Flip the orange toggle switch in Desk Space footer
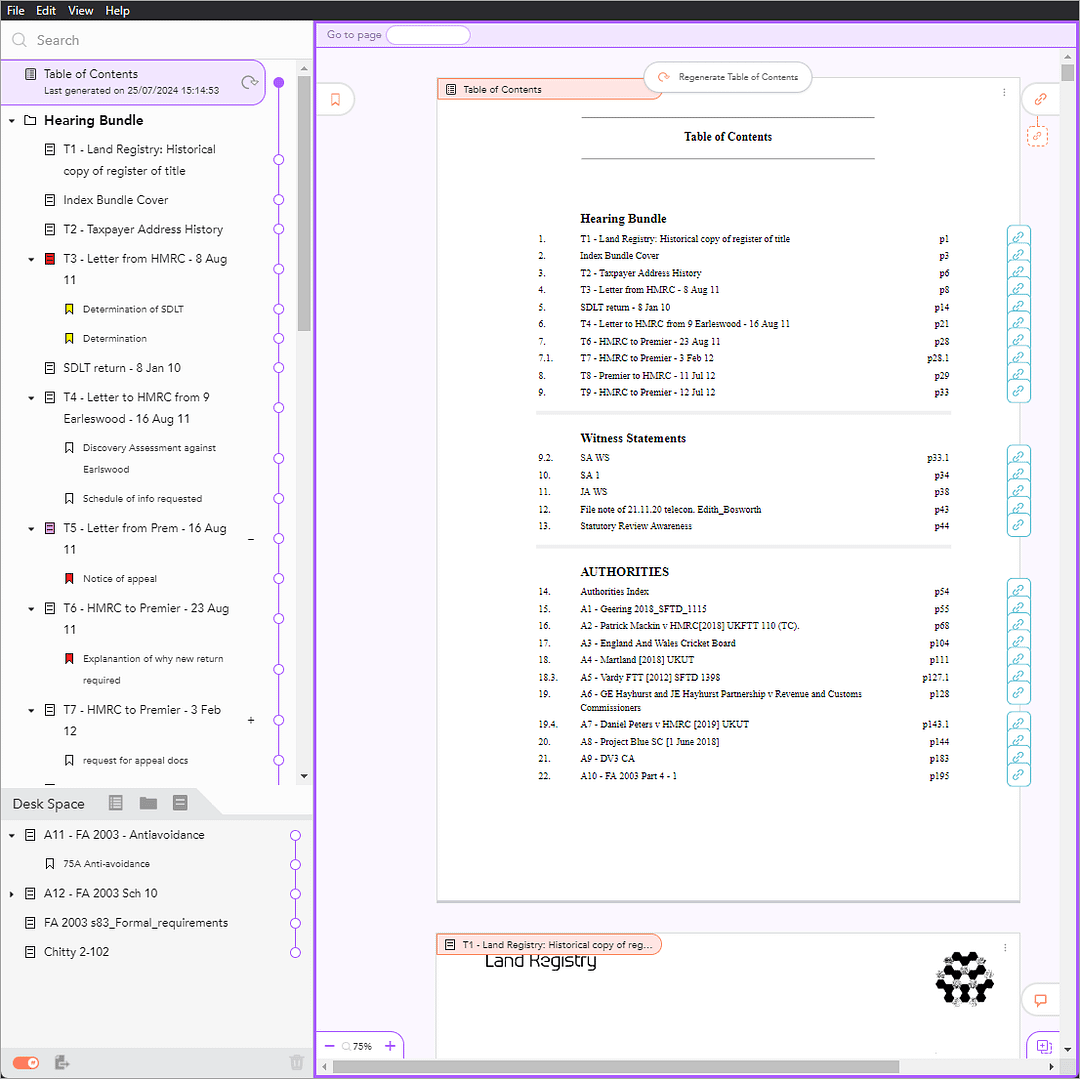1080x1079 pixels. (25, 1062)
